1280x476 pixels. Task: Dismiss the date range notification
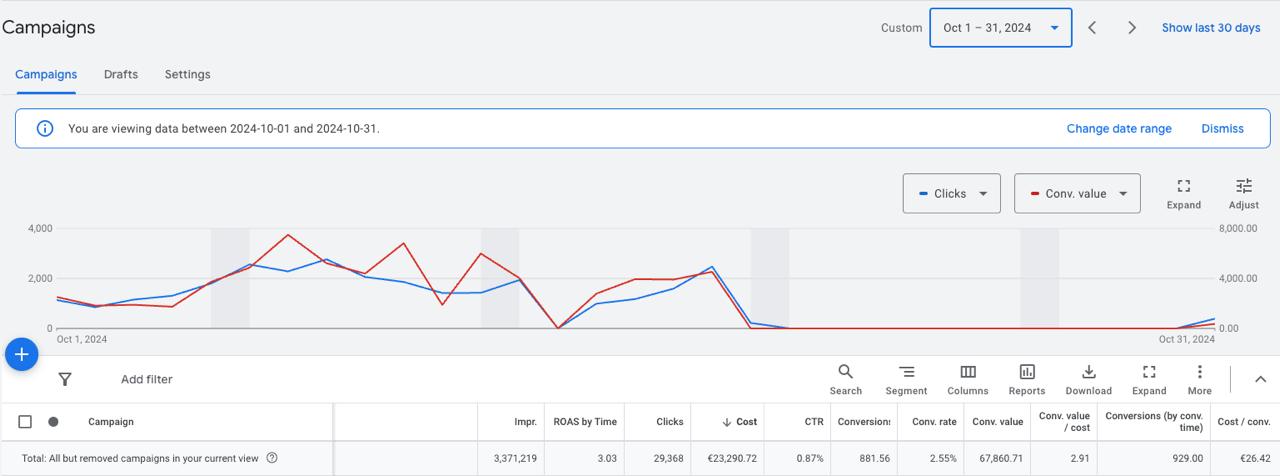coord(1222,129)
